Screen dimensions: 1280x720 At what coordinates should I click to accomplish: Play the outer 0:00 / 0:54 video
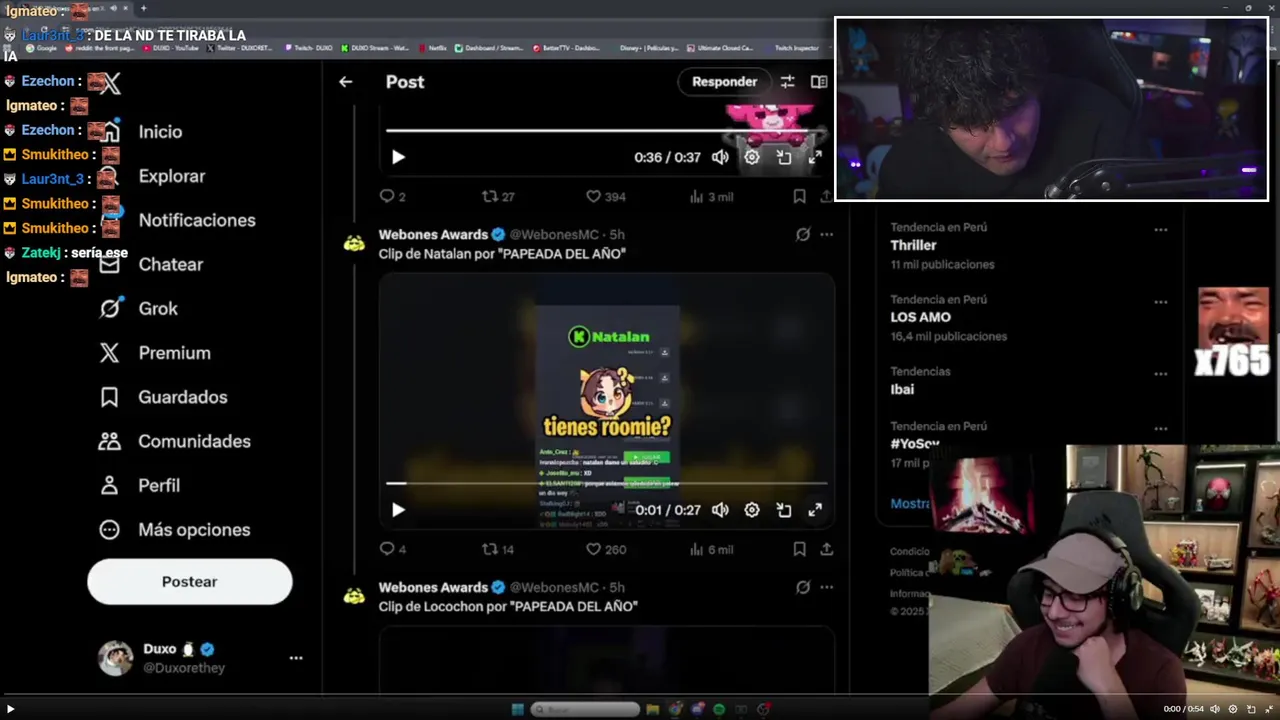11,709
